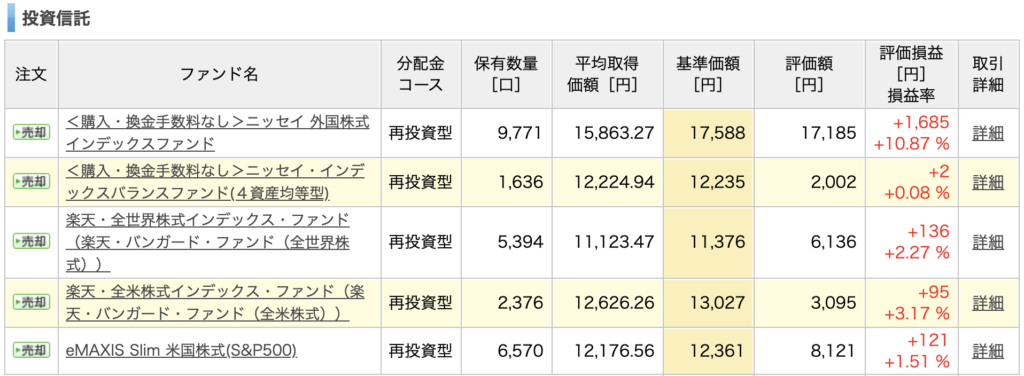Click 売却 button for ニッセイ インデックスバランスファンド
The height and width of the screenshot is (376, 1024).
31,181
